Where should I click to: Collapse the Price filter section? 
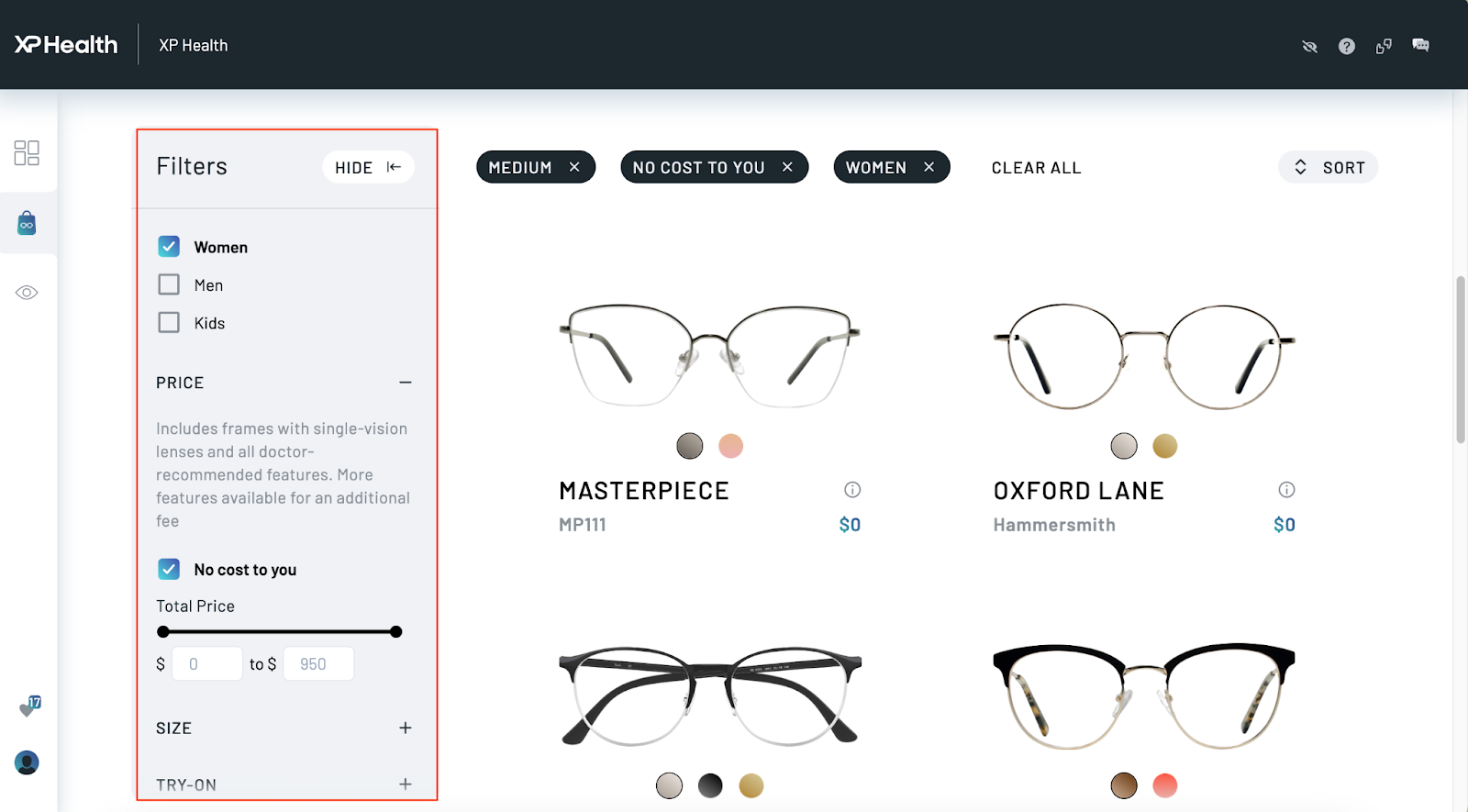[405, 383]
